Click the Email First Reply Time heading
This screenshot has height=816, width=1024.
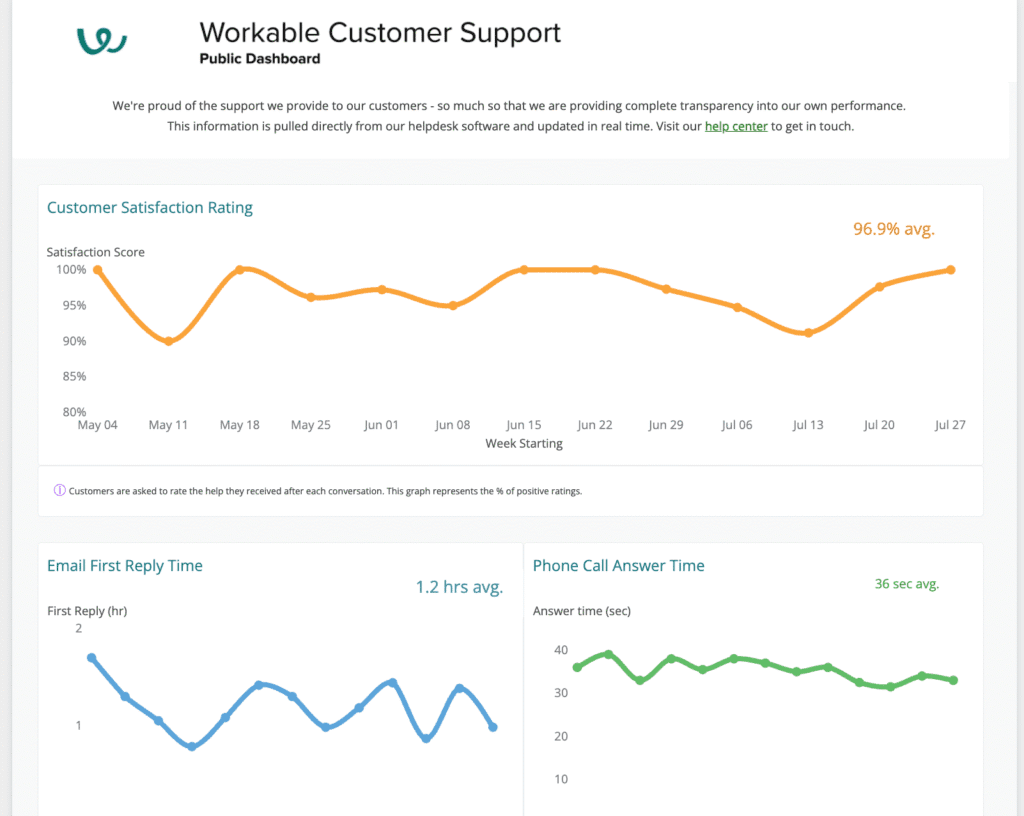(x=125, y=566)
